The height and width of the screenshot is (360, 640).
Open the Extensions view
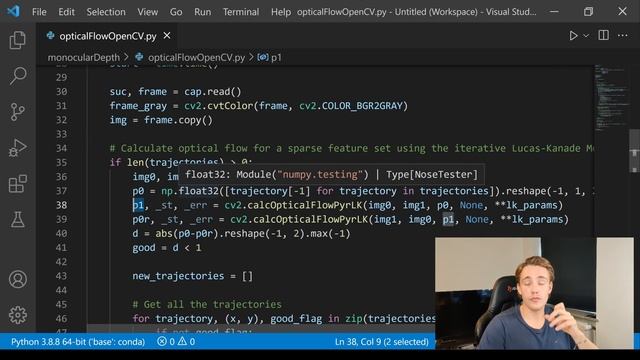(x=18, y=184)
